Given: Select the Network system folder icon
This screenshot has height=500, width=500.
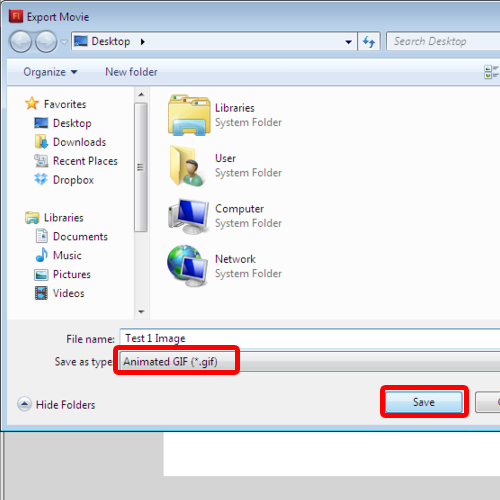Looking at the screenshot, I should tap(188, 266).
